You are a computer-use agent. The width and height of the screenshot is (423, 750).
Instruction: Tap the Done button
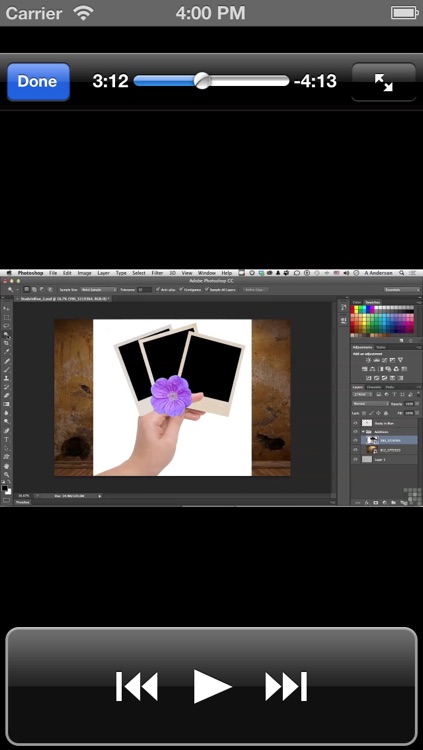pos(38,81)
